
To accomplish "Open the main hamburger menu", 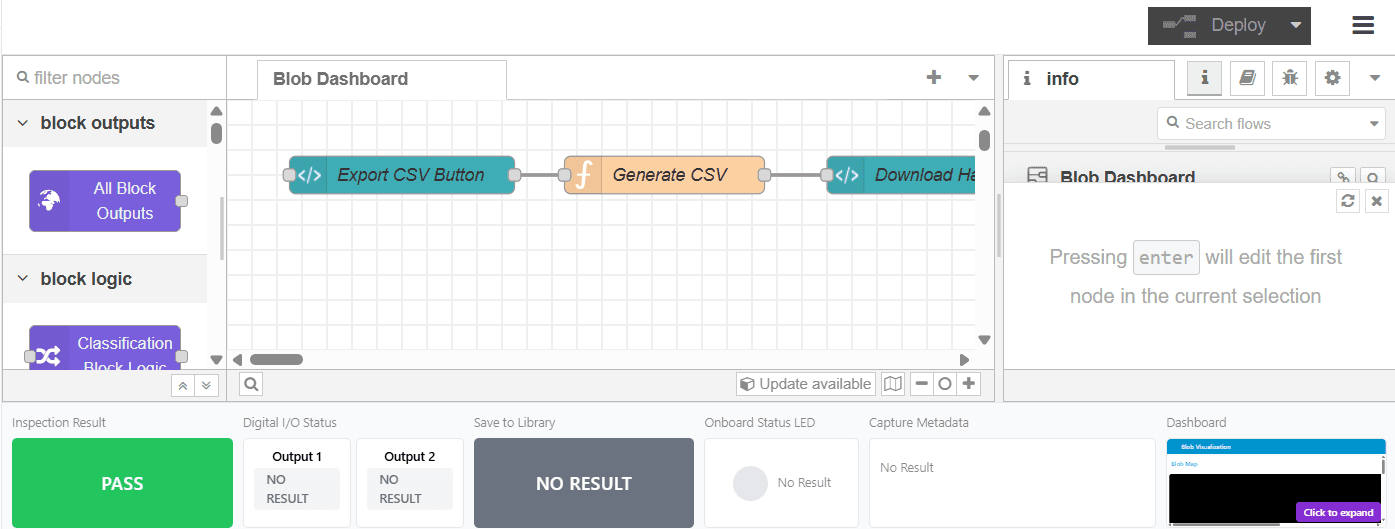I will tap(1363, 26).
